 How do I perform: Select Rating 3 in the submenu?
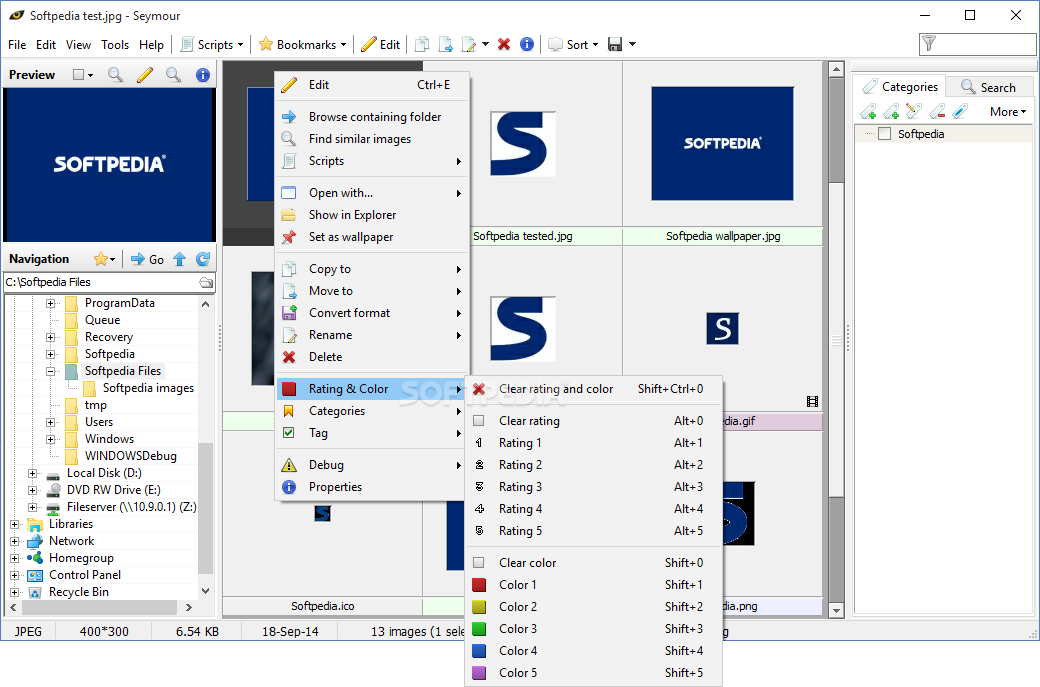click(594, 487)
